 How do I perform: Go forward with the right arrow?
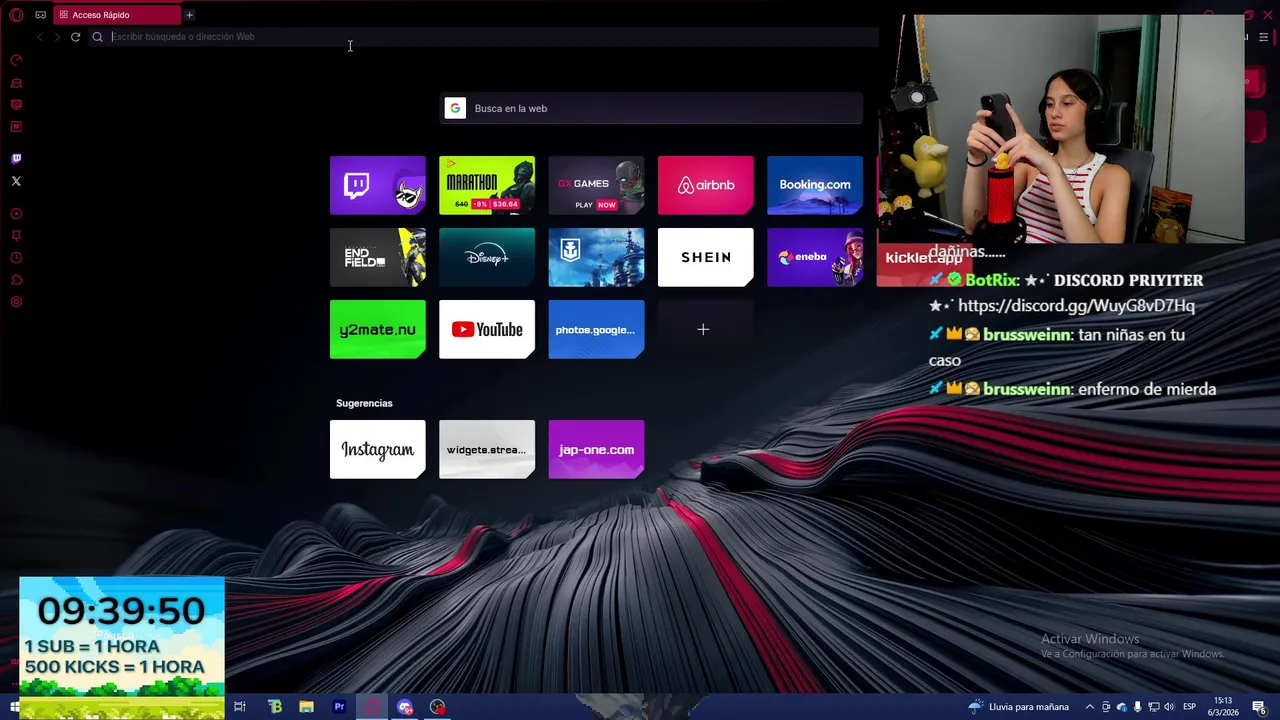point(57,37)
